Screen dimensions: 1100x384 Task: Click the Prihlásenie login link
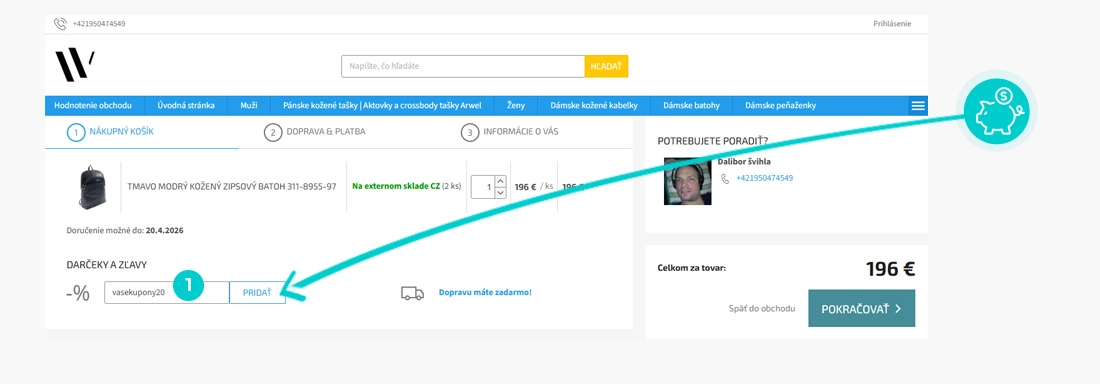[x=892, y=24]
